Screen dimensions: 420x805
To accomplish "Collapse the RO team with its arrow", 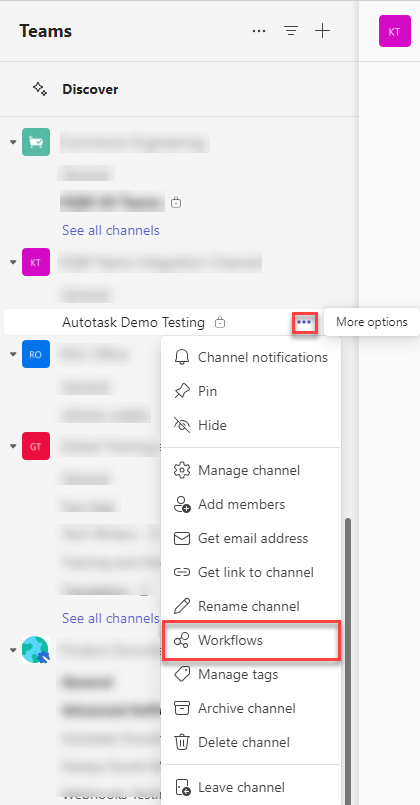I will (x=13, y=354).
